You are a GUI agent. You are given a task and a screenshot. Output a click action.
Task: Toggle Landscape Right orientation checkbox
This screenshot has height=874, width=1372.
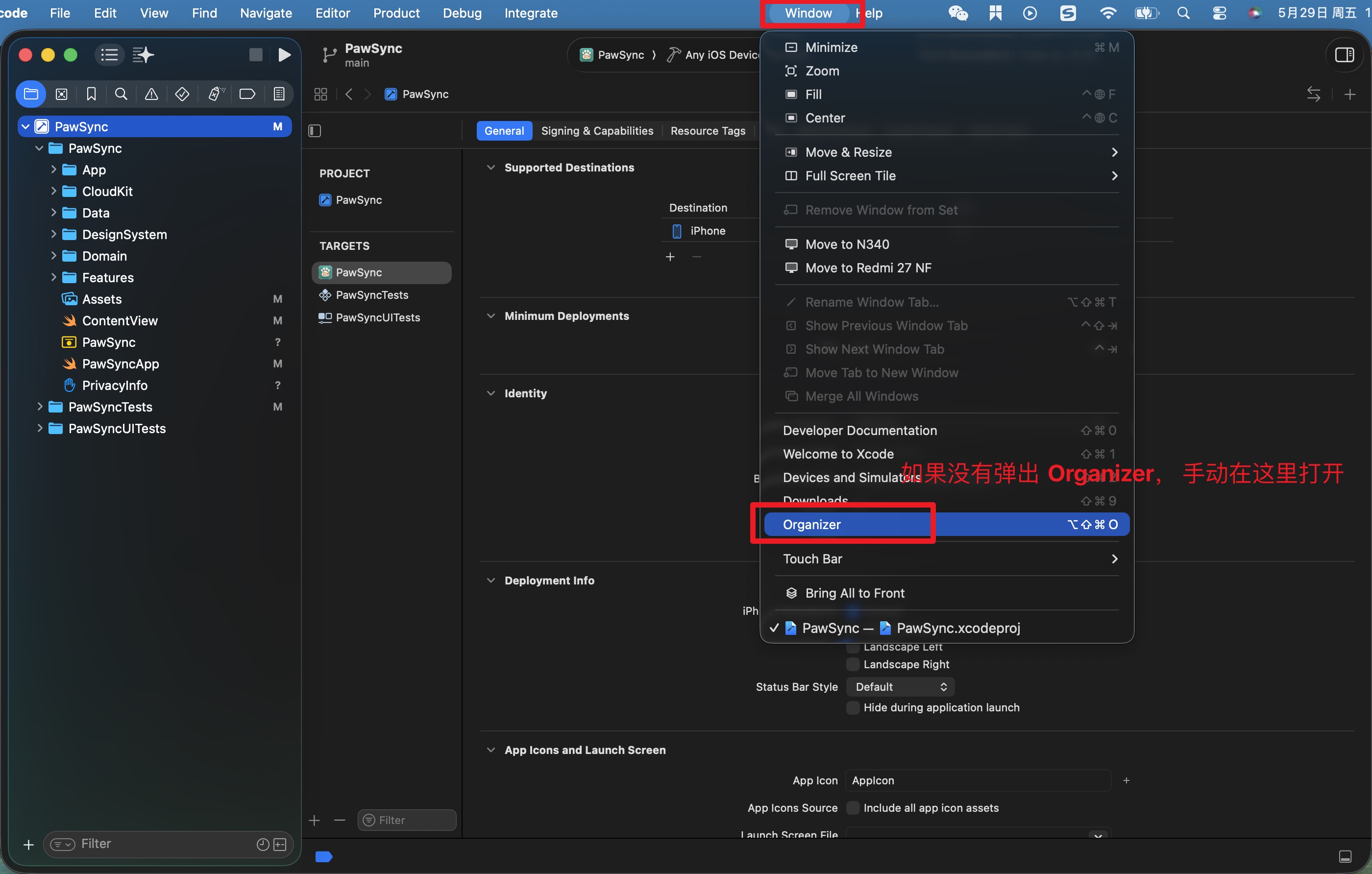pyautogui.click(x=853, y=664)
